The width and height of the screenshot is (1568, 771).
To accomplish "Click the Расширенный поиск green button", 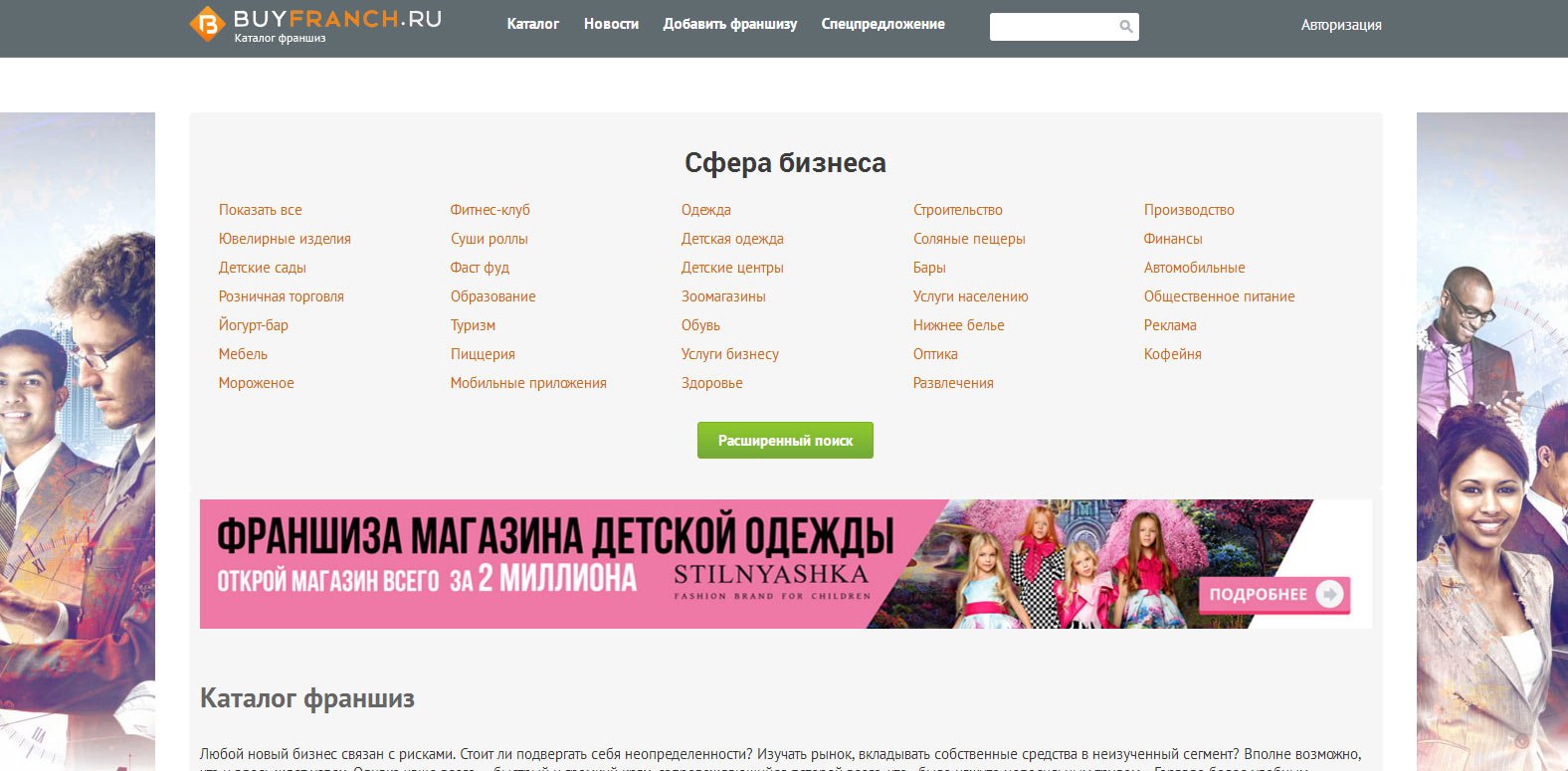I will coord(785,441).
